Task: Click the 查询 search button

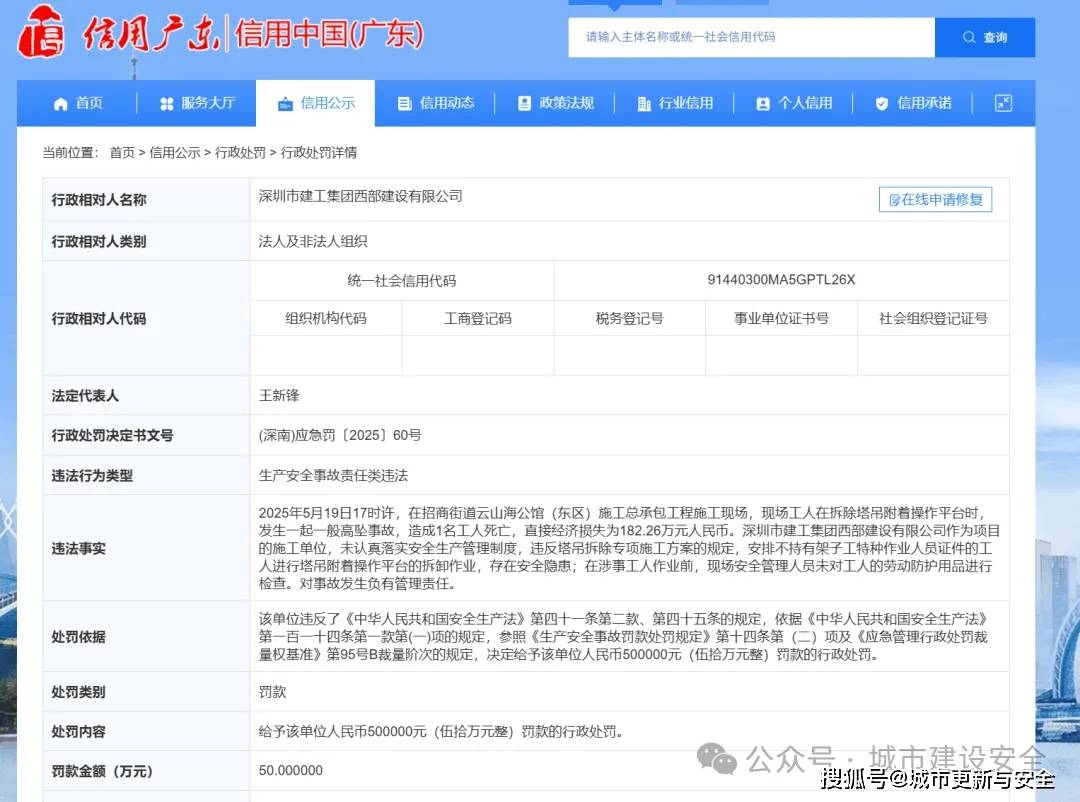Action: 985,37
